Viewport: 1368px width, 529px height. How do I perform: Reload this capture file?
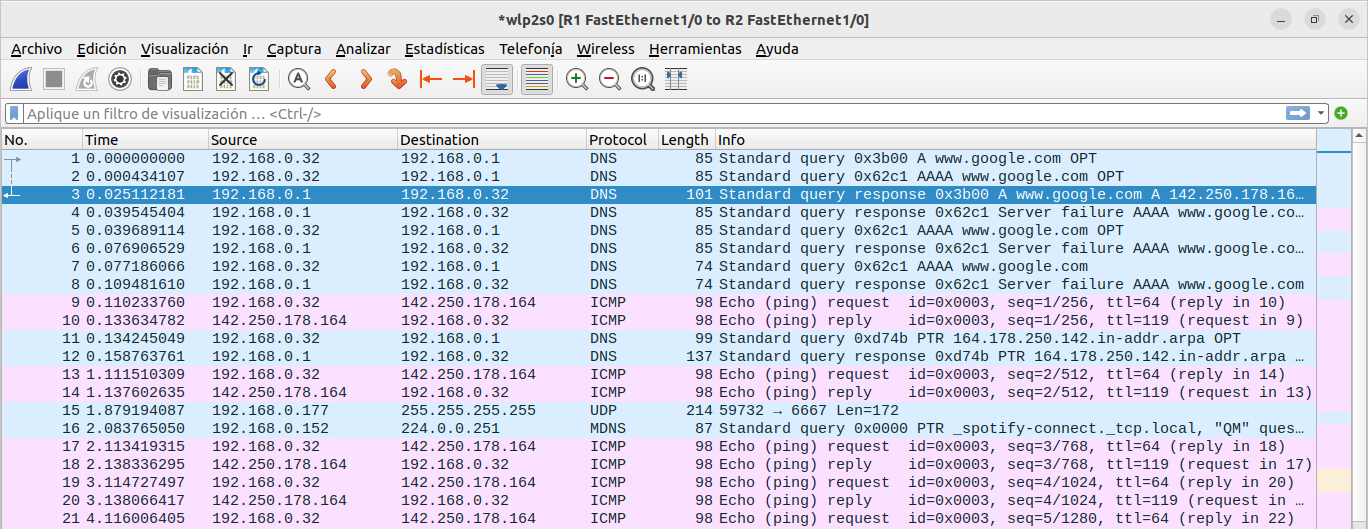tap(259, 79)
